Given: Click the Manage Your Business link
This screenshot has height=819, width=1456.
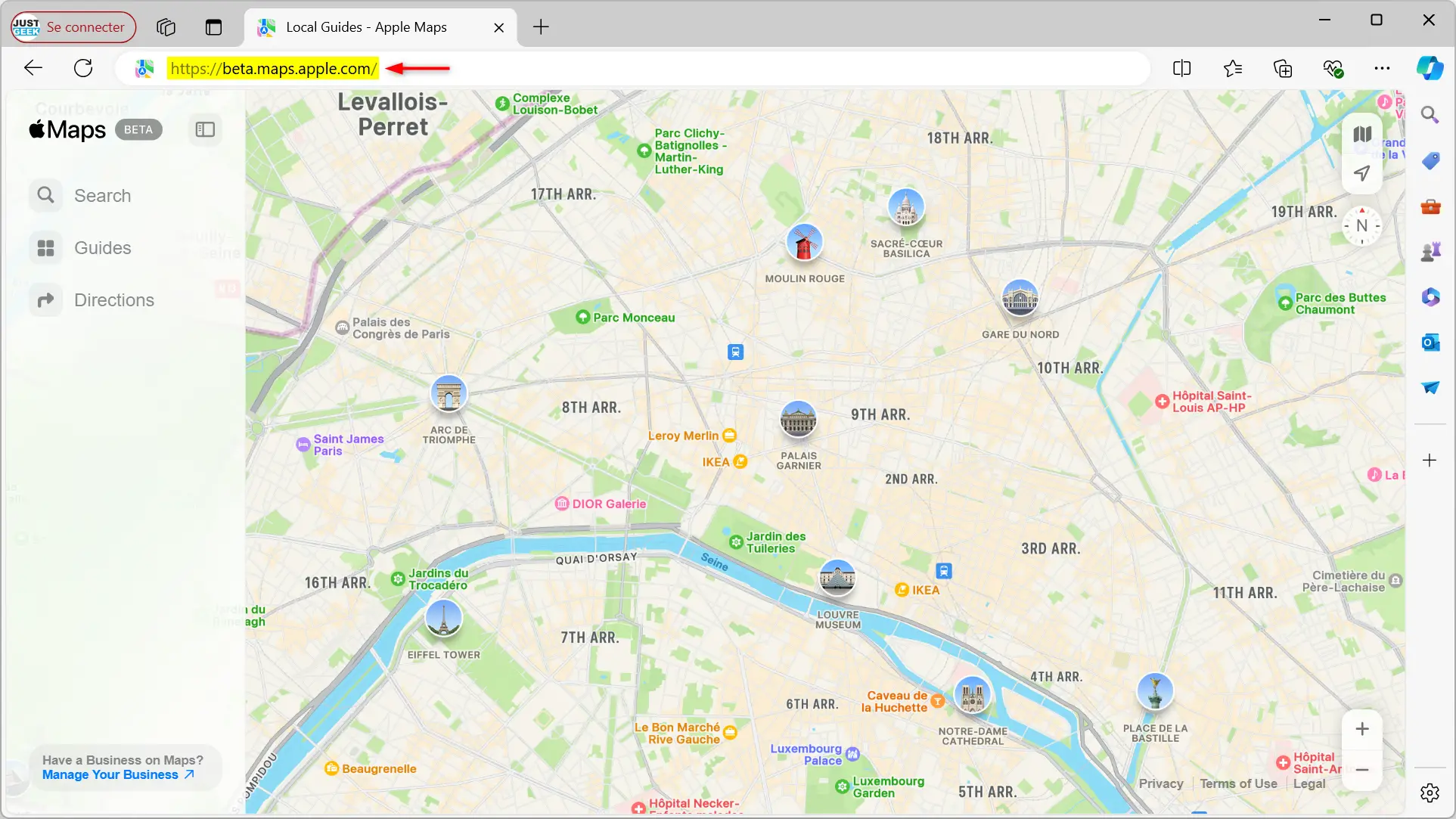Looking at the screenshot, I should 118,774.
